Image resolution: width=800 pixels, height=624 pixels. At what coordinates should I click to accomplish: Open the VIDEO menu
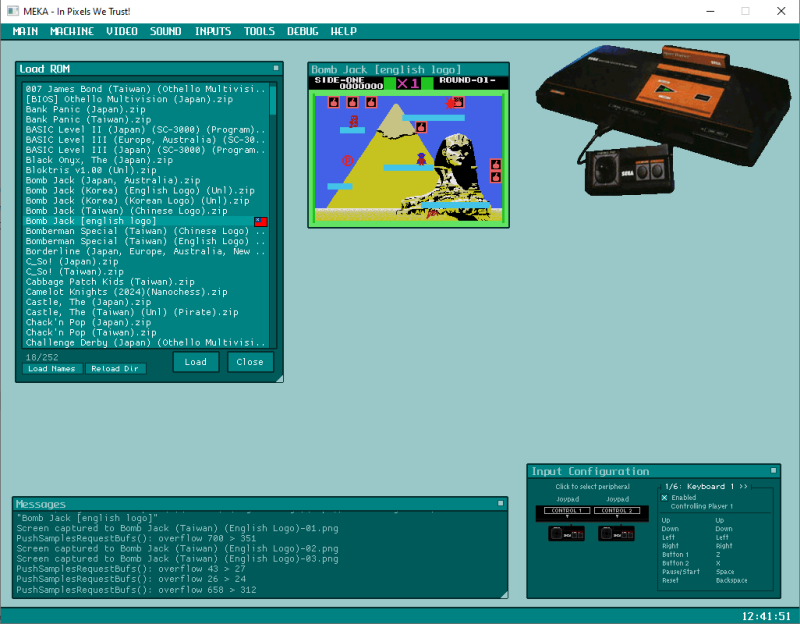point(122,31)
